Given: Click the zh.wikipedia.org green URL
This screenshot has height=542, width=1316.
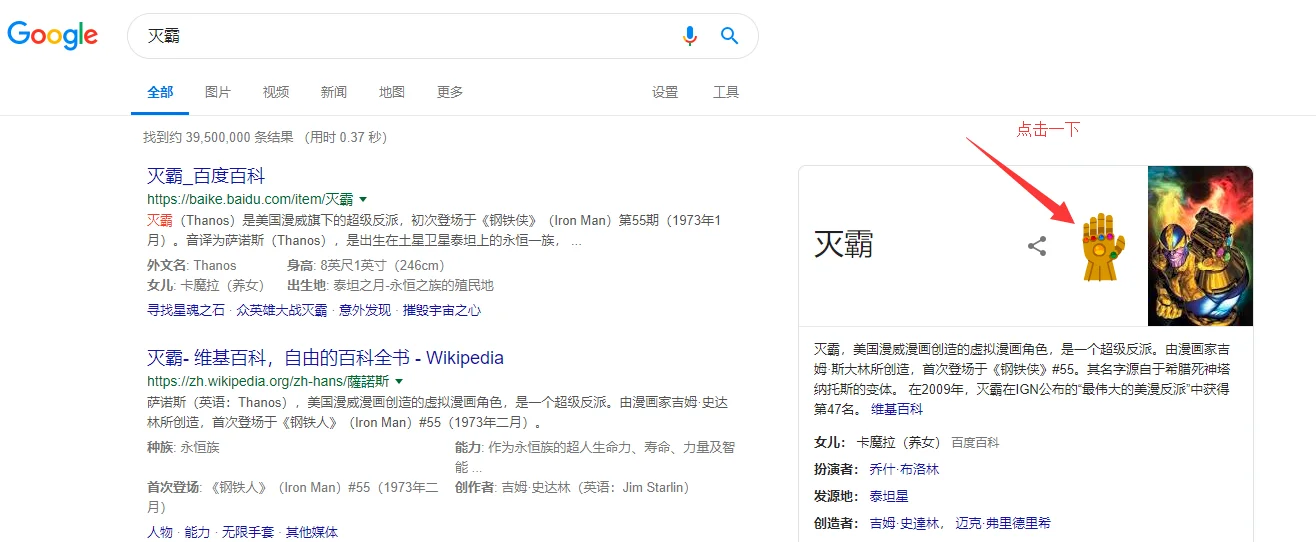Looking at the screenshot, I should click(268, 381).
